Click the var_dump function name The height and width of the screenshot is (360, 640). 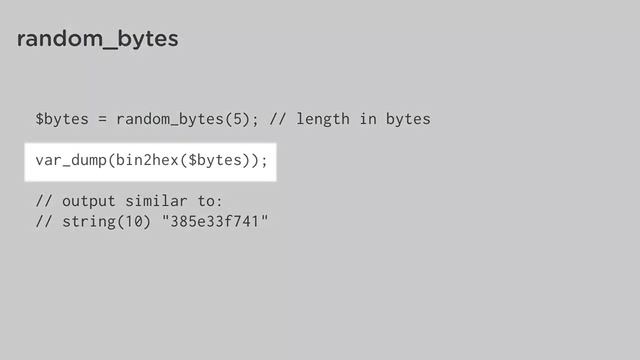point(71,160)
